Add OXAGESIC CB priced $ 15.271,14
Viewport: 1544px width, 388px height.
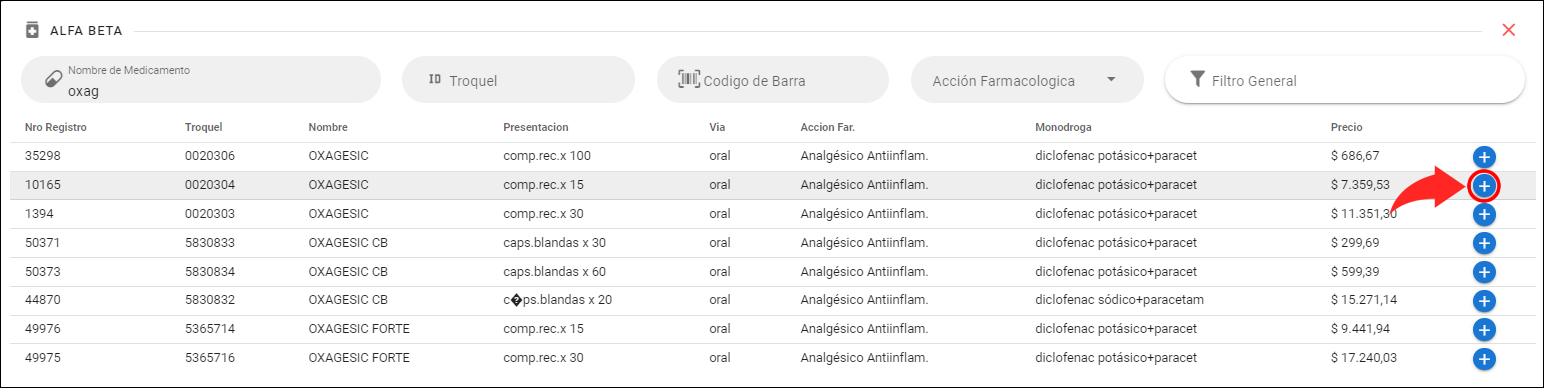pyautogui.click(x=1484, y=301)
